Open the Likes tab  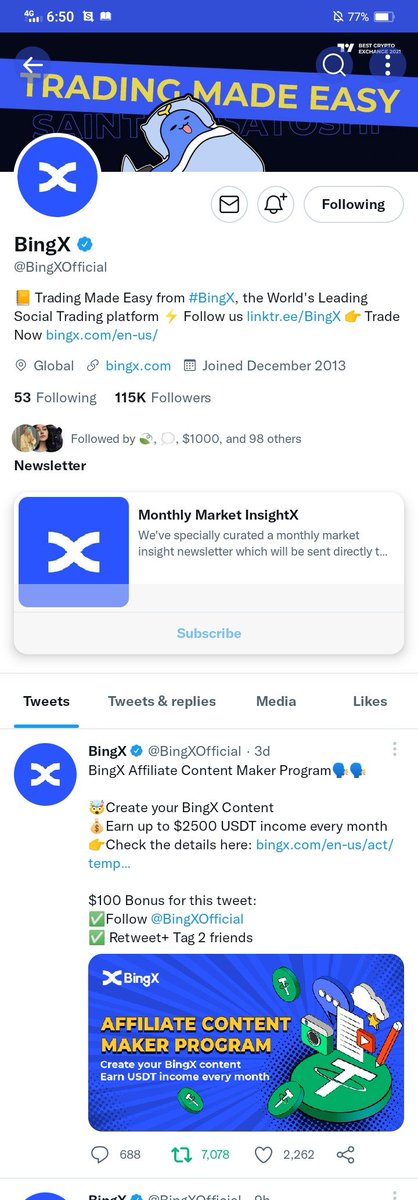click(x=370, y=701)
